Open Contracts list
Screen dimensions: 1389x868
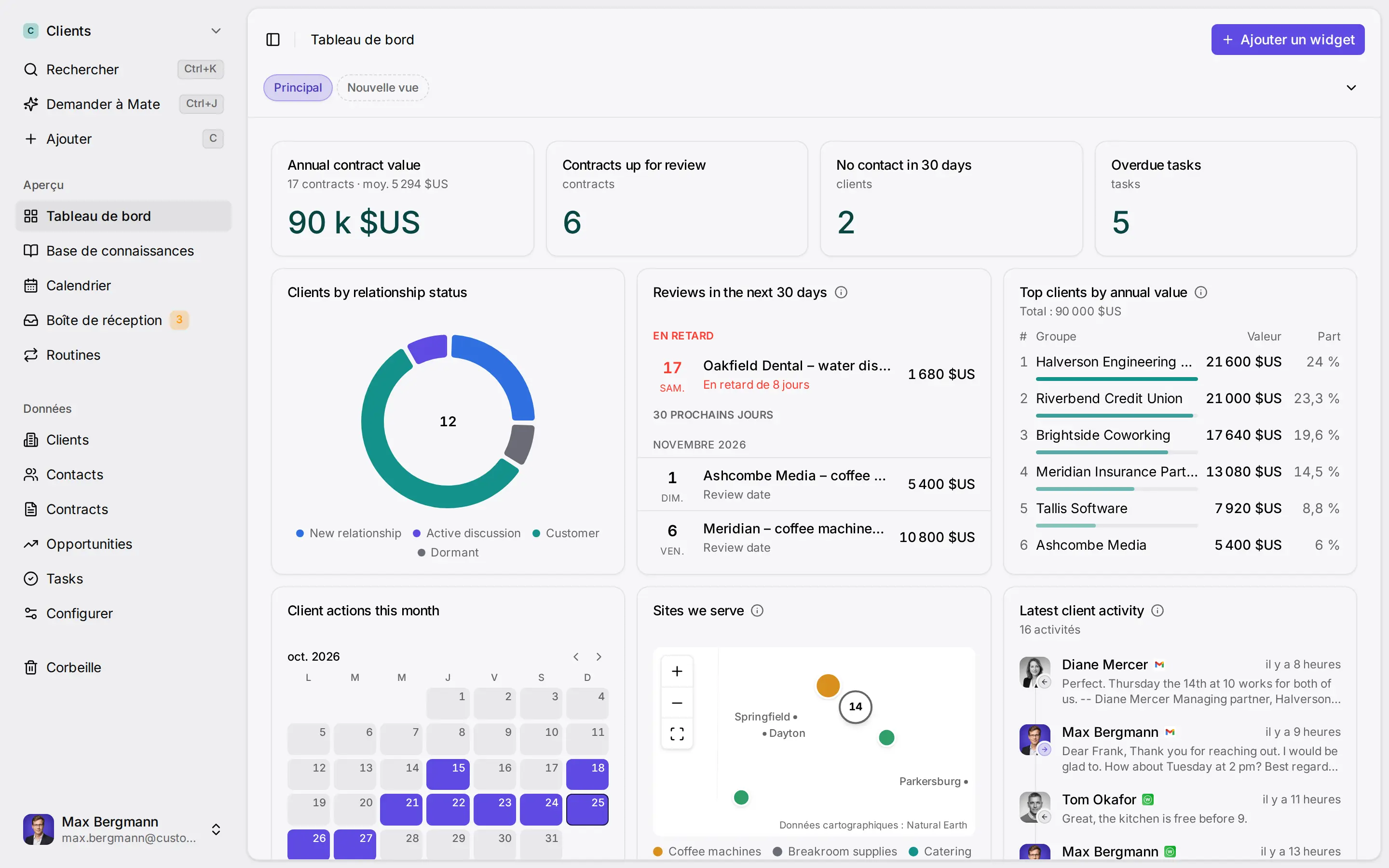[x=123, y=509]
